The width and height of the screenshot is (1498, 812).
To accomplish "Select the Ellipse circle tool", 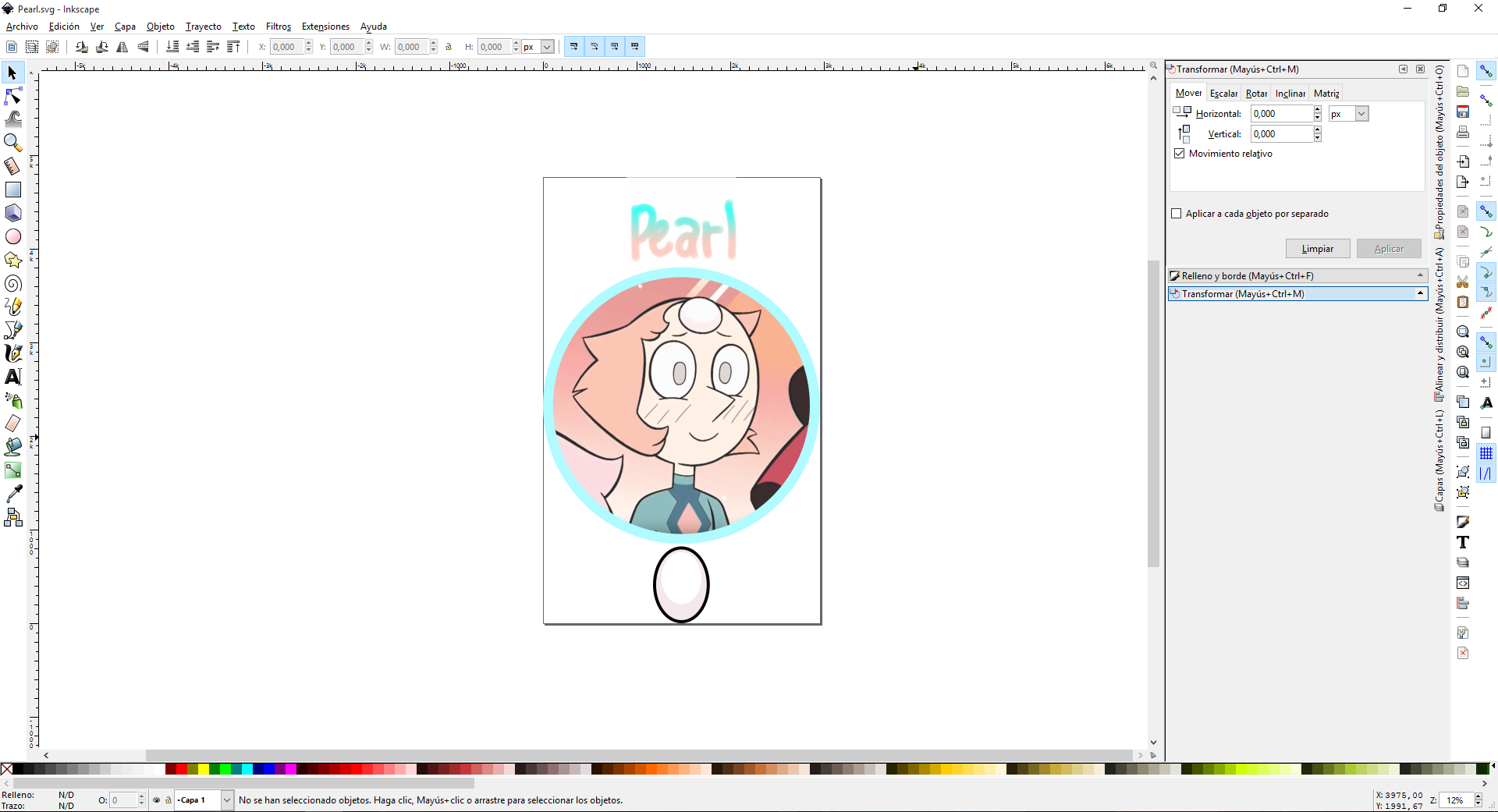I will [12, 236].
